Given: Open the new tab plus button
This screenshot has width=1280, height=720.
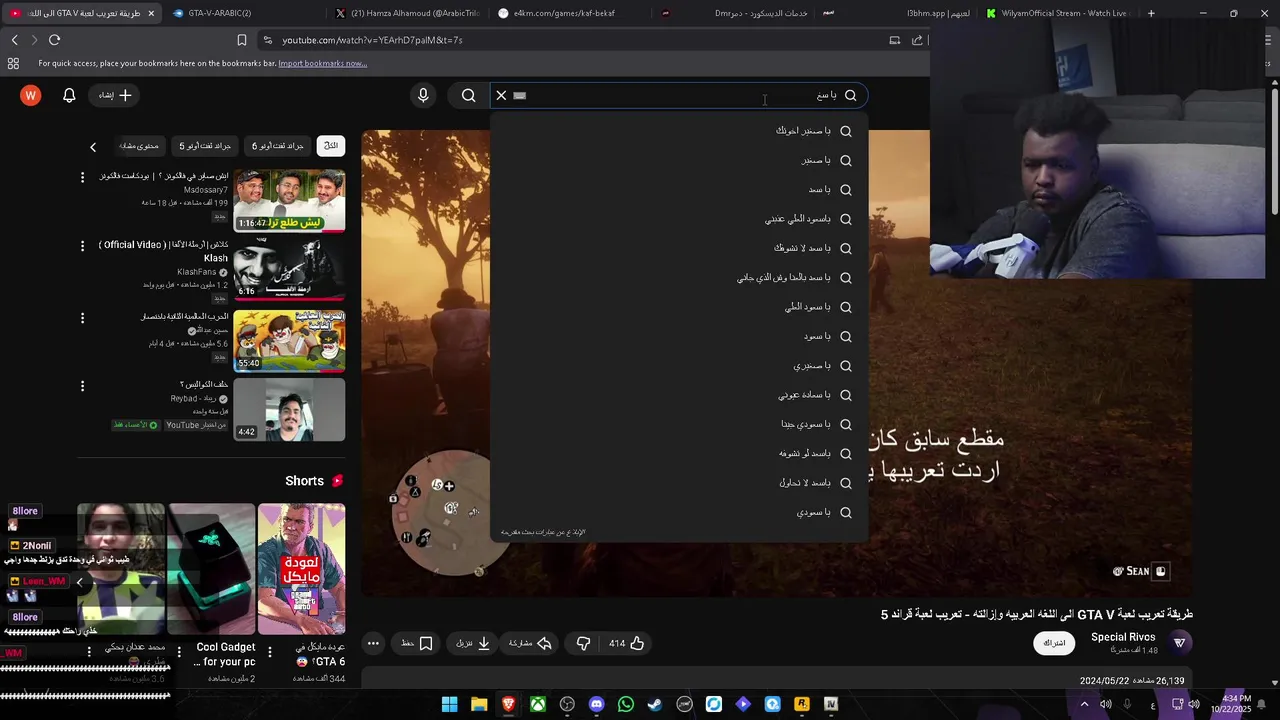Looking at the screenshot, I should point(1151,13).
